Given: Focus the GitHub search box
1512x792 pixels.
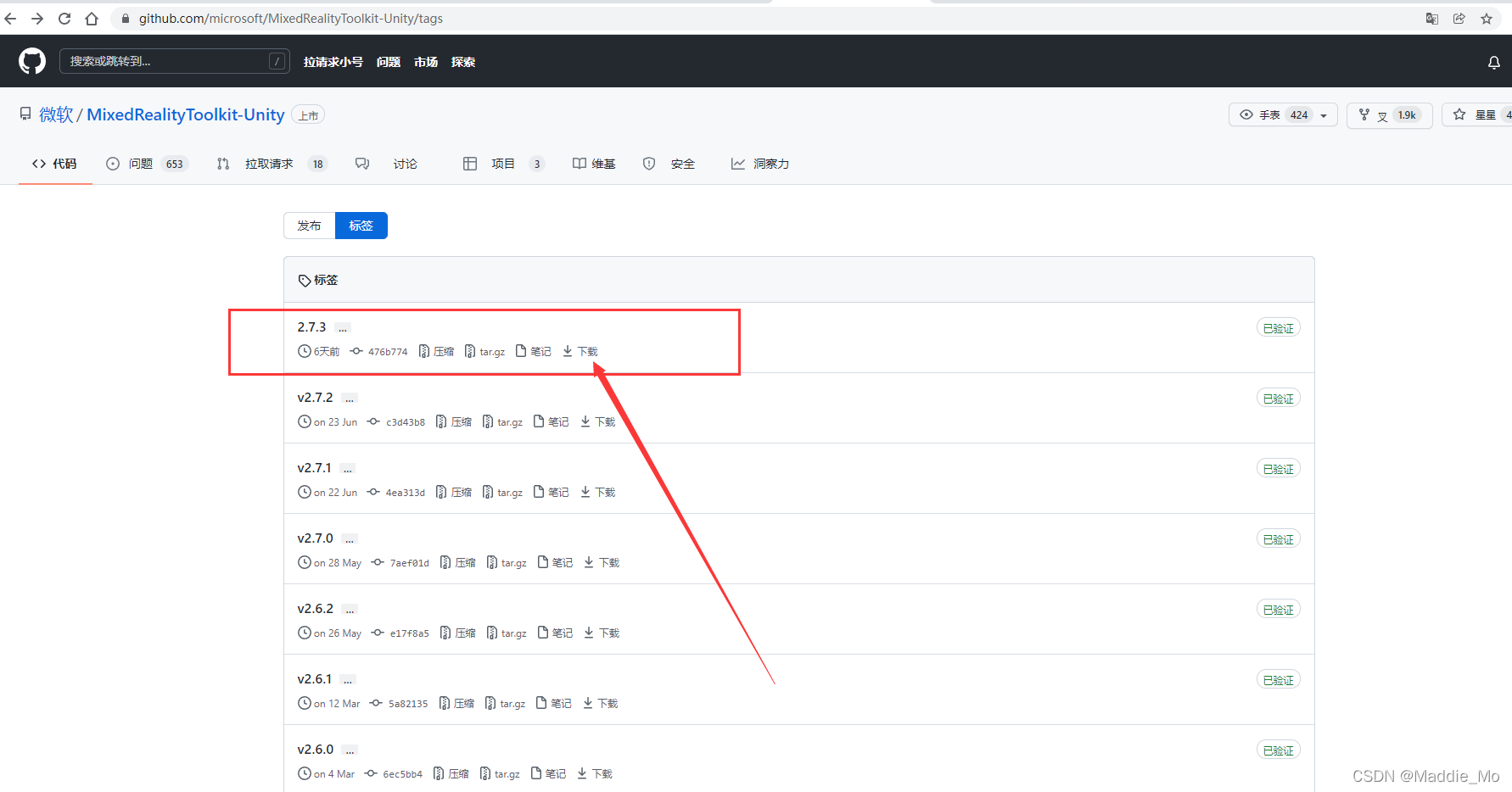Looking at the screenshot, I should [x=175, y=61].
